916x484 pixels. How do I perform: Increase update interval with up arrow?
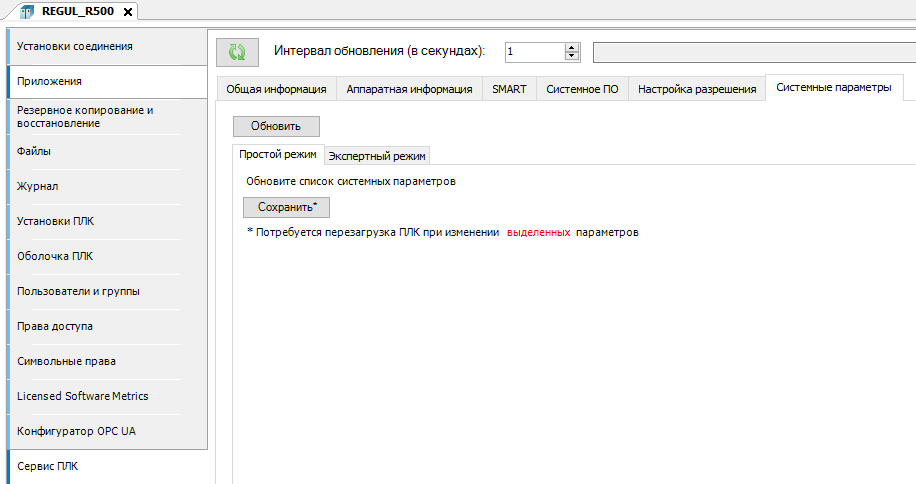coord(572,47)
